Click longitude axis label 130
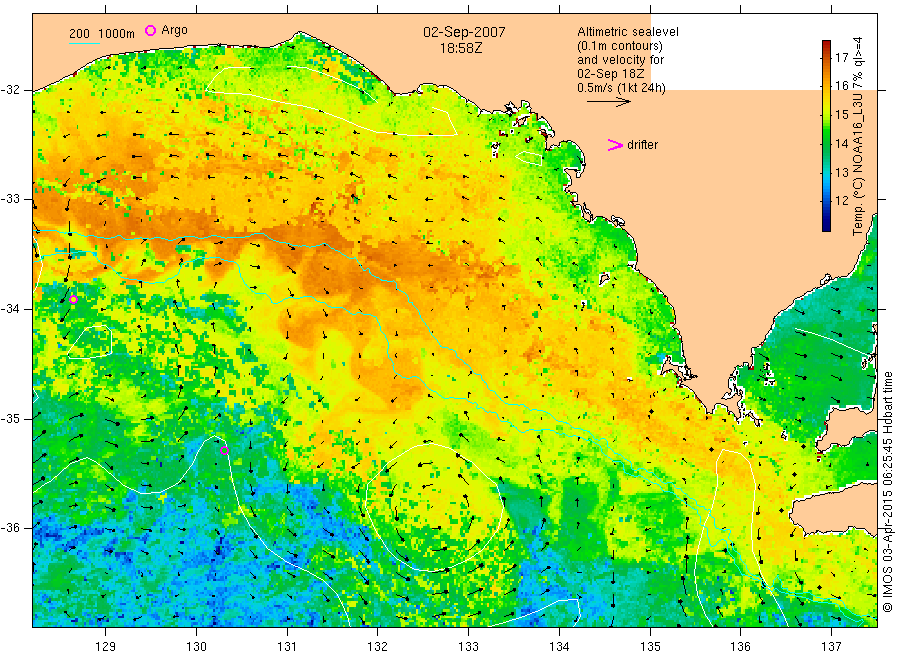The width and height of the screenshot is (900, 660). point(196,646)
